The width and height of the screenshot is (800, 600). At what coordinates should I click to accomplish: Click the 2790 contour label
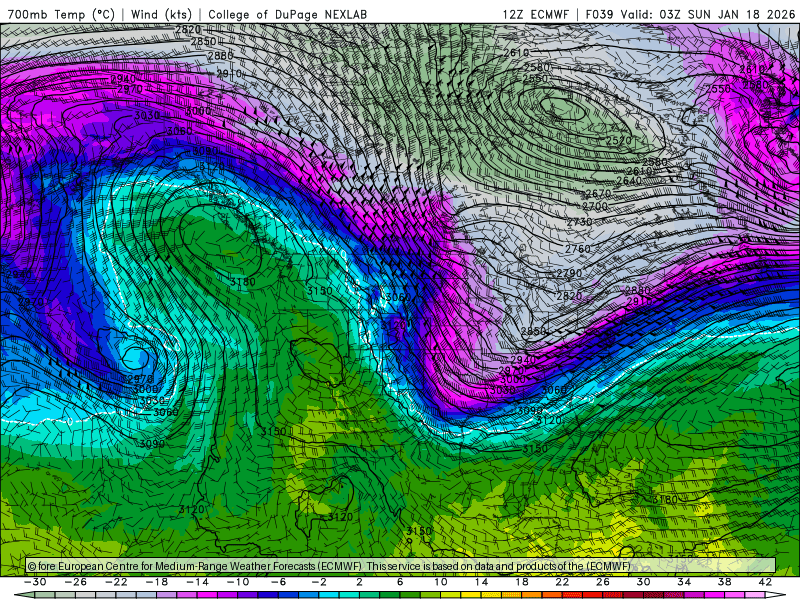tap(569, 273)
